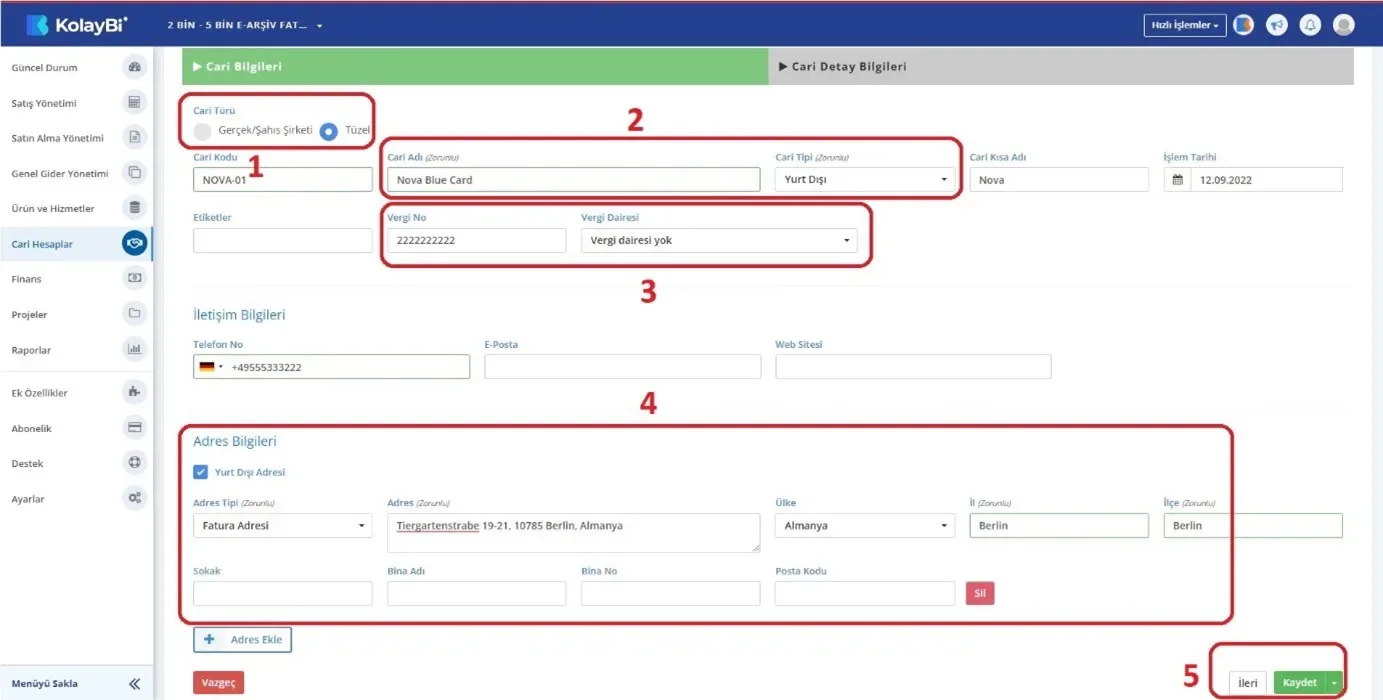Cancel with the Vazgeç button
The image size is (1383, 700).
[x=218, y=682]
